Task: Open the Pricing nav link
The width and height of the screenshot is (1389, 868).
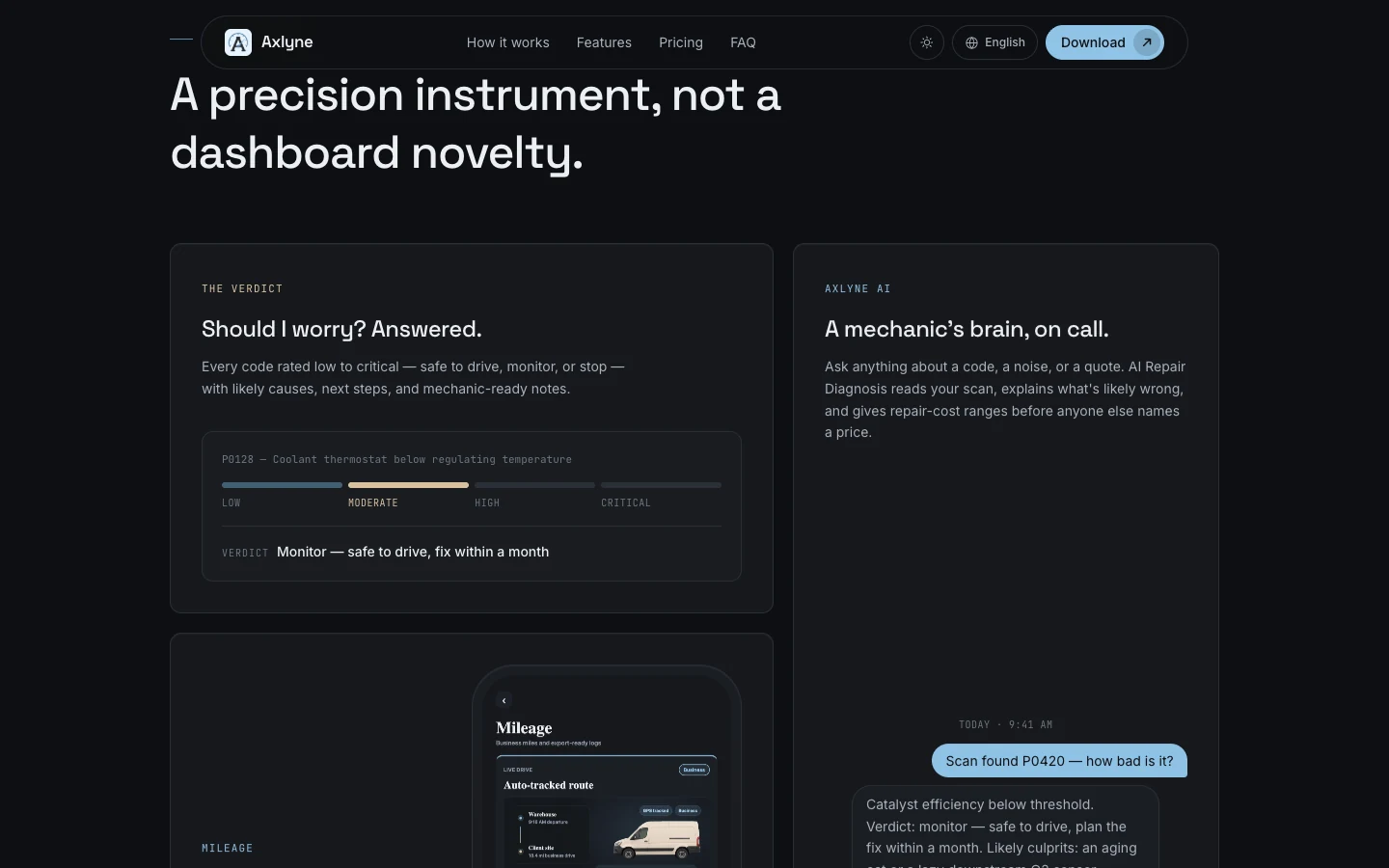Action: pyautogui.click(x=681, y=42)
